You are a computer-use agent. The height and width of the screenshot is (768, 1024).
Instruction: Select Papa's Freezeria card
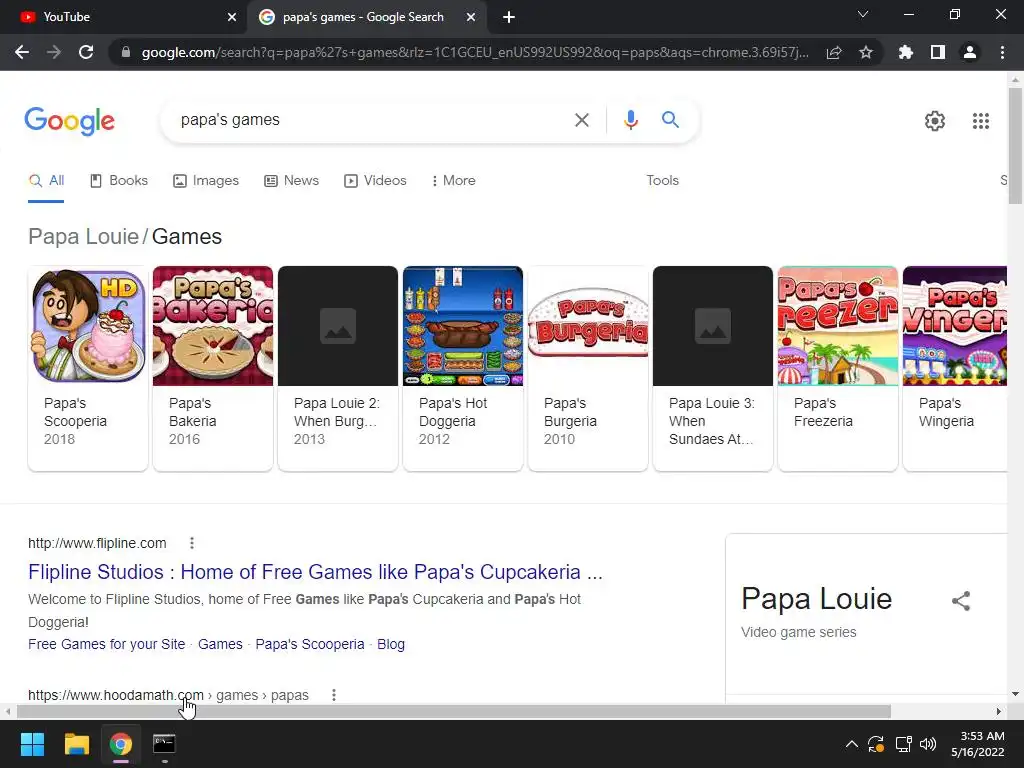click(838, 368)
